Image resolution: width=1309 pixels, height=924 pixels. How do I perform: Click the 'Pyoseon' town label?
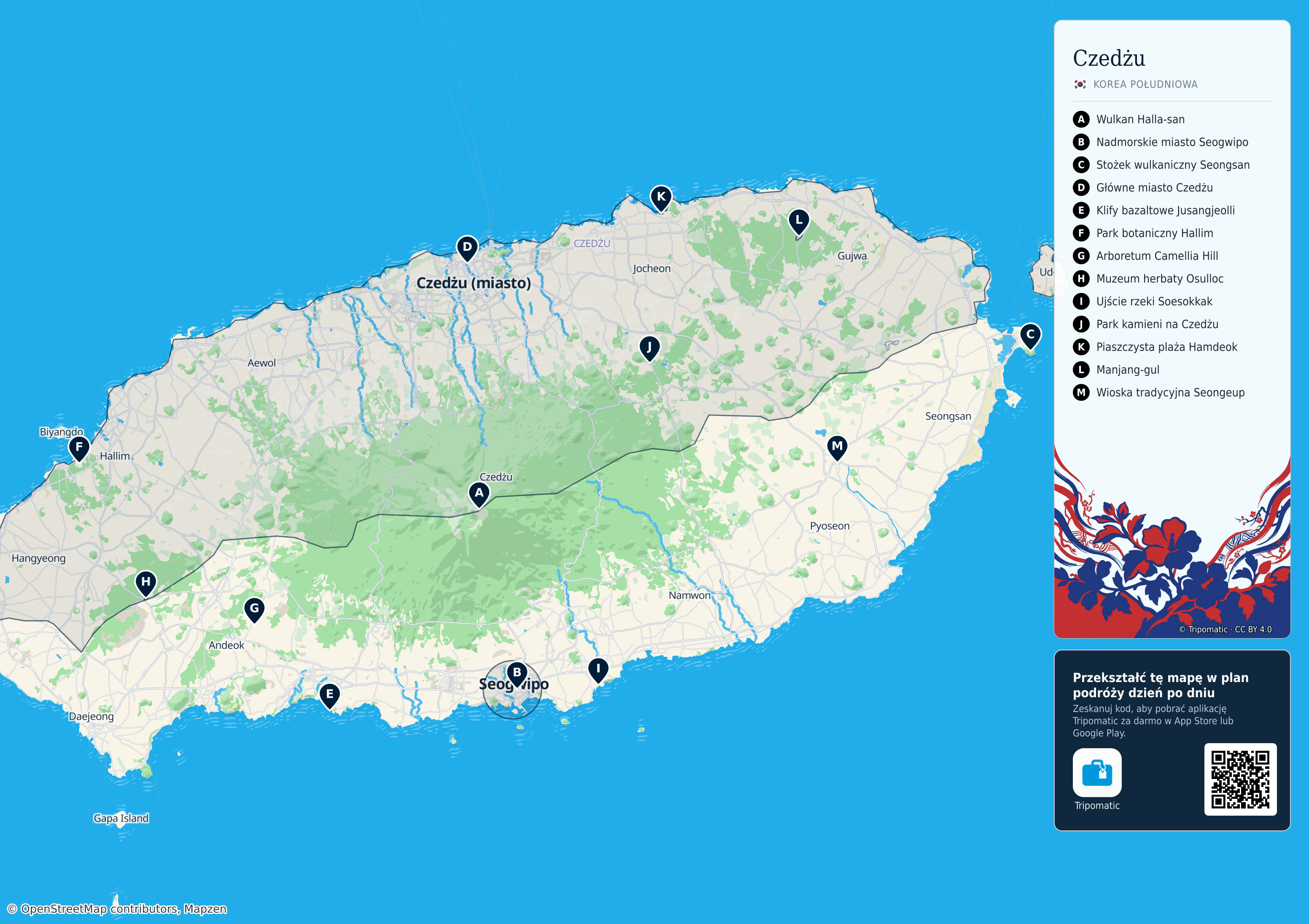(x=829, y=526)
